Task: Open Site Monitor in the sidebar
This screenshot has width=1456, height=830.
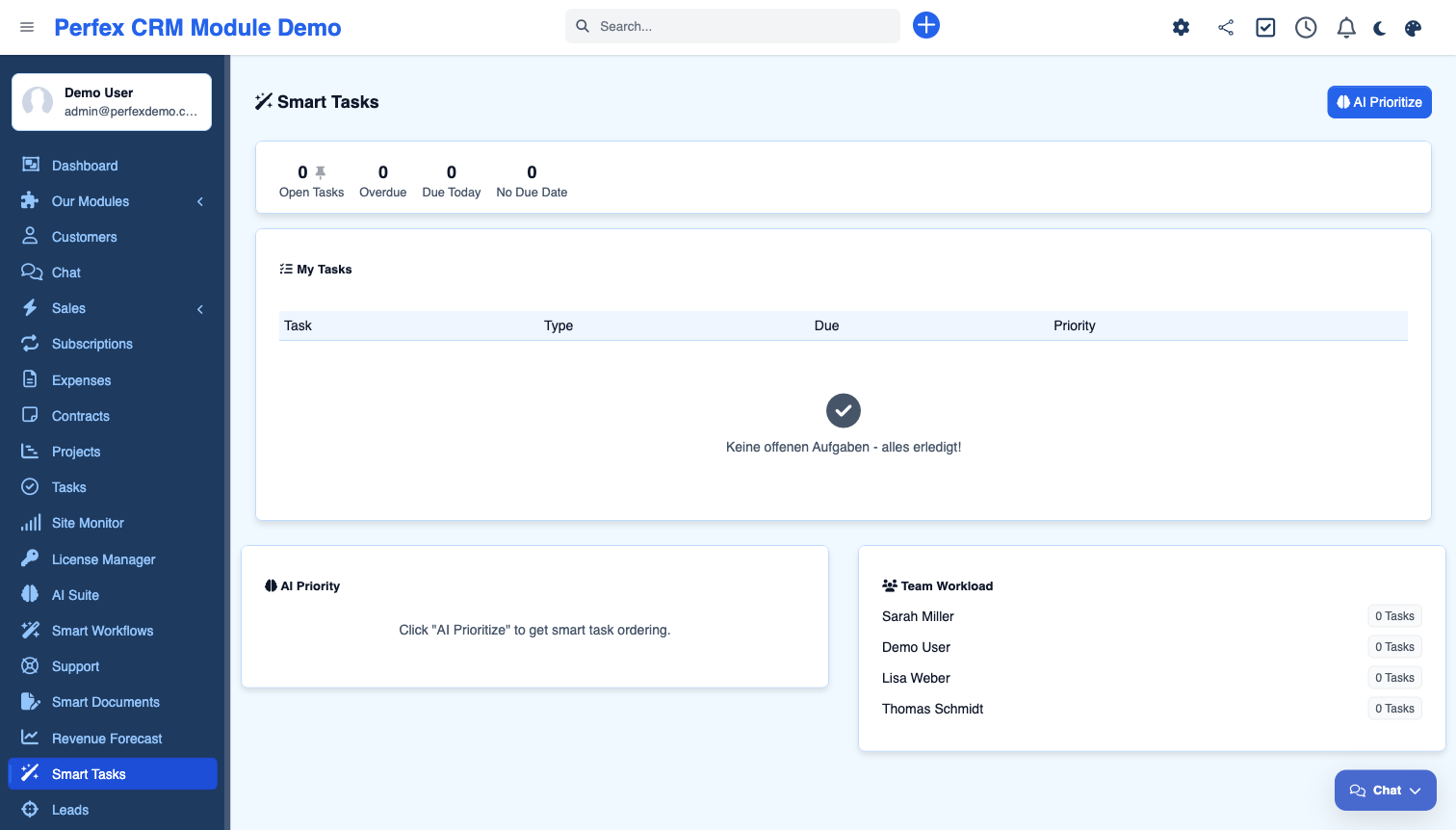Action: tap(88, 523)
